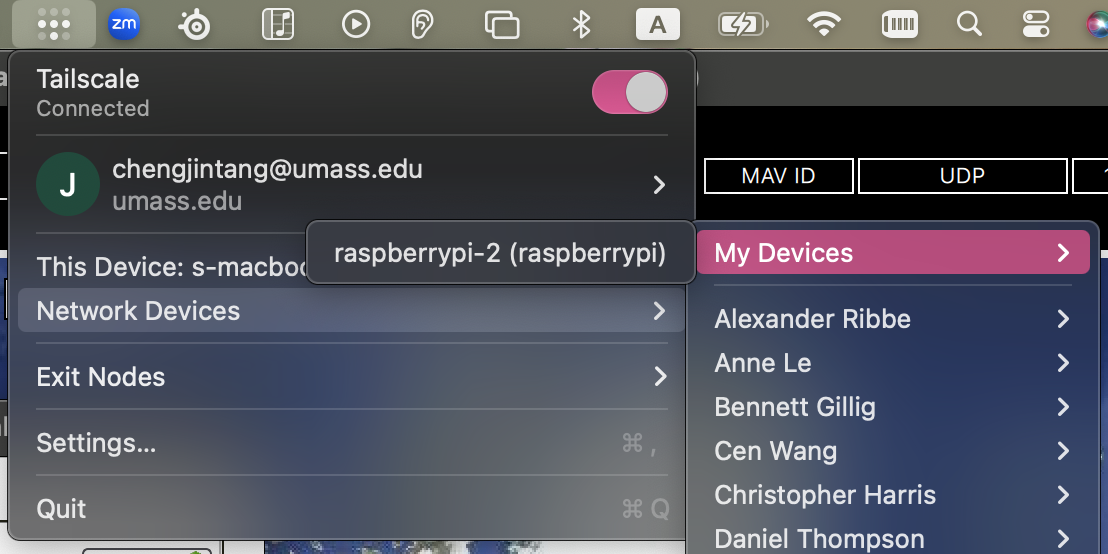Image resolution: width=1108 pixels, height=554 pixels.
Task: Open the chengjintang@umass.edu account submenu
Action: tap(352, 184)
